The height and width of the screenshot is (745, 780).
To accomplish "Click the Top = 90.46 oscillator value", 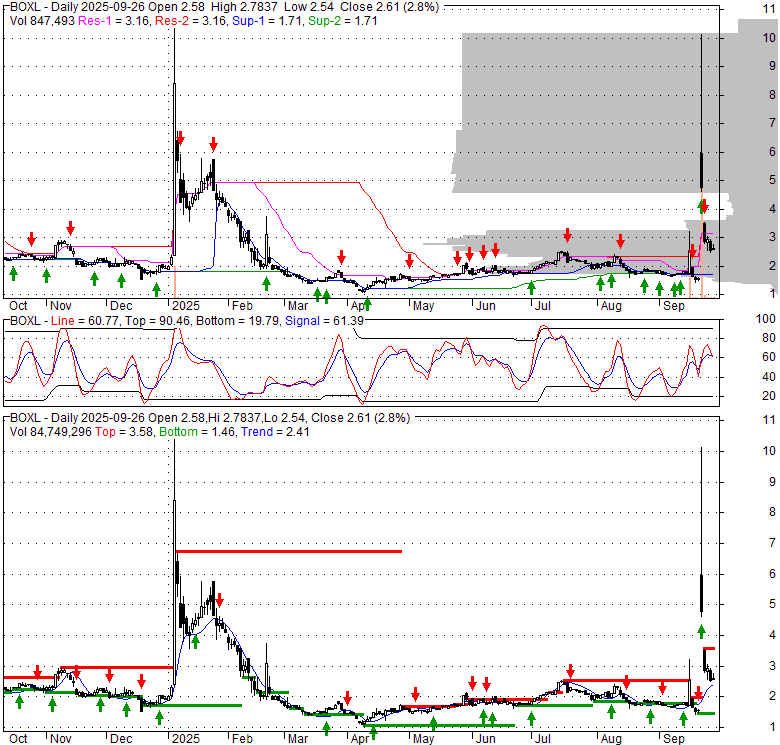I will coord(157,321).
